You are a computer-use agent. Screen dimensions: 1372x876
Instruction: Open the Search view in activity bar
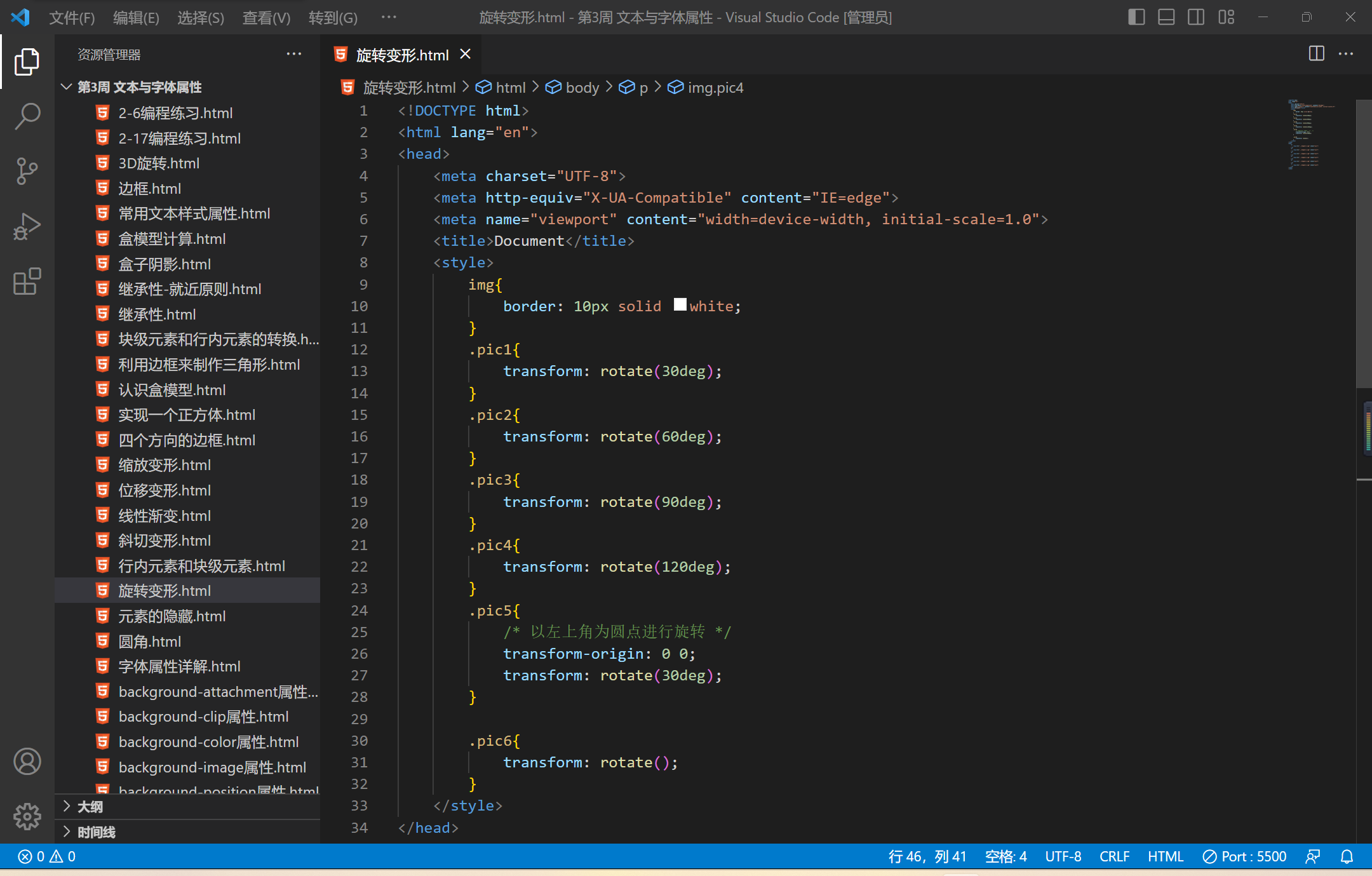point(27,116)
